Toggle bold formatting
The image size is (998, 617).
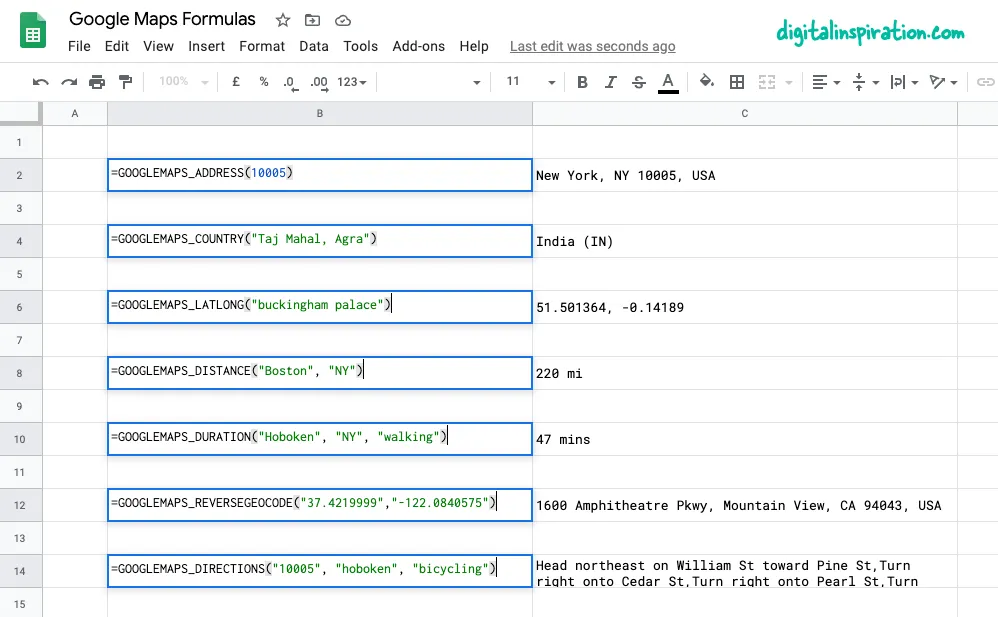[583, 82]
